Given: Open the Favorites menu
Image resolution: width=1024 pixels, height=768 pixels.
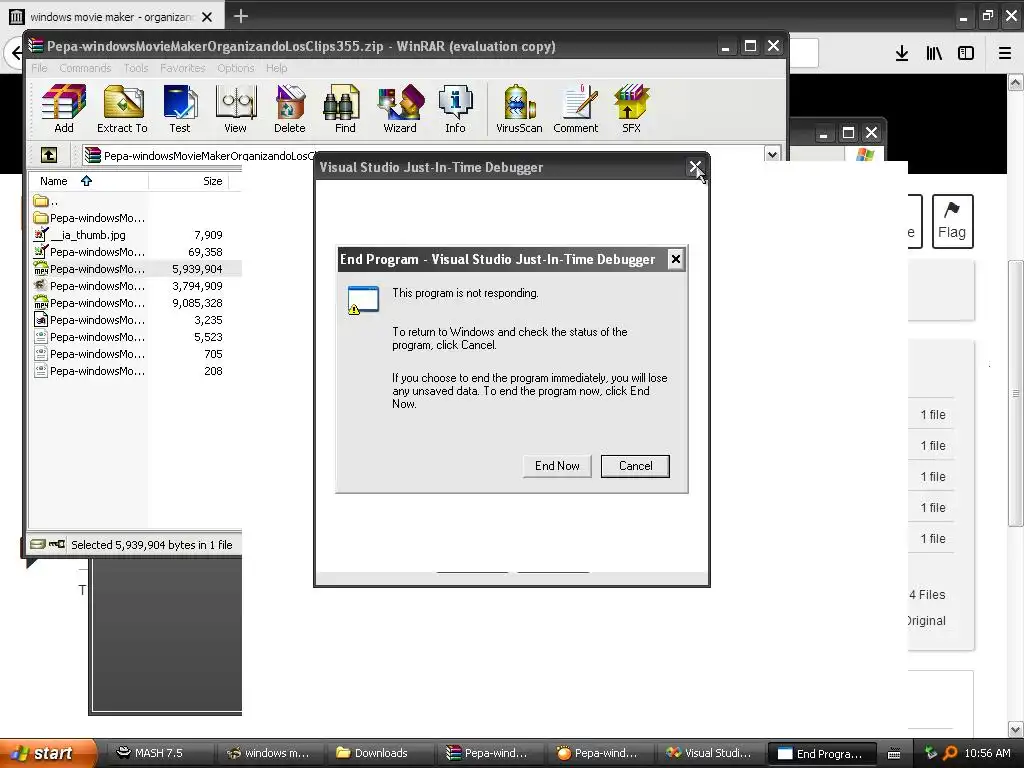Looking at the screenshot, I should click(x=182, y=68).
